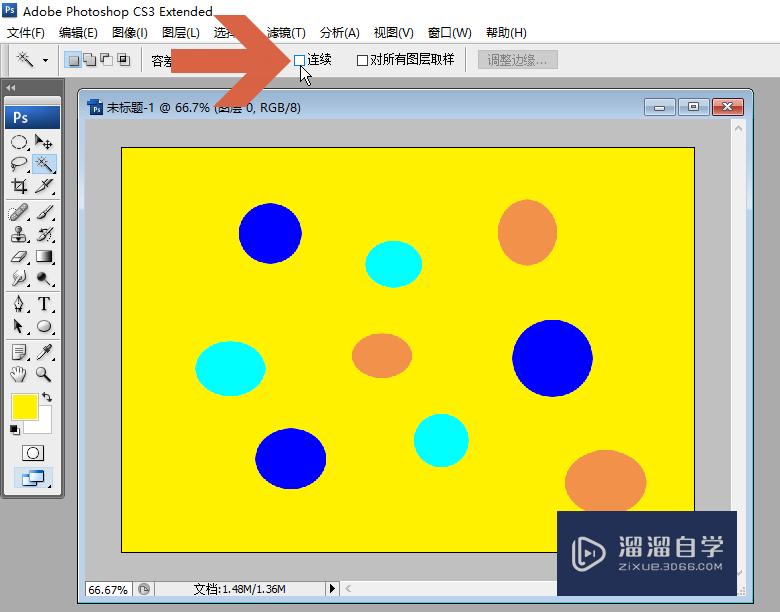780x612 pixels.
Task: Select the Type tool
Action: tap(44, 304)
